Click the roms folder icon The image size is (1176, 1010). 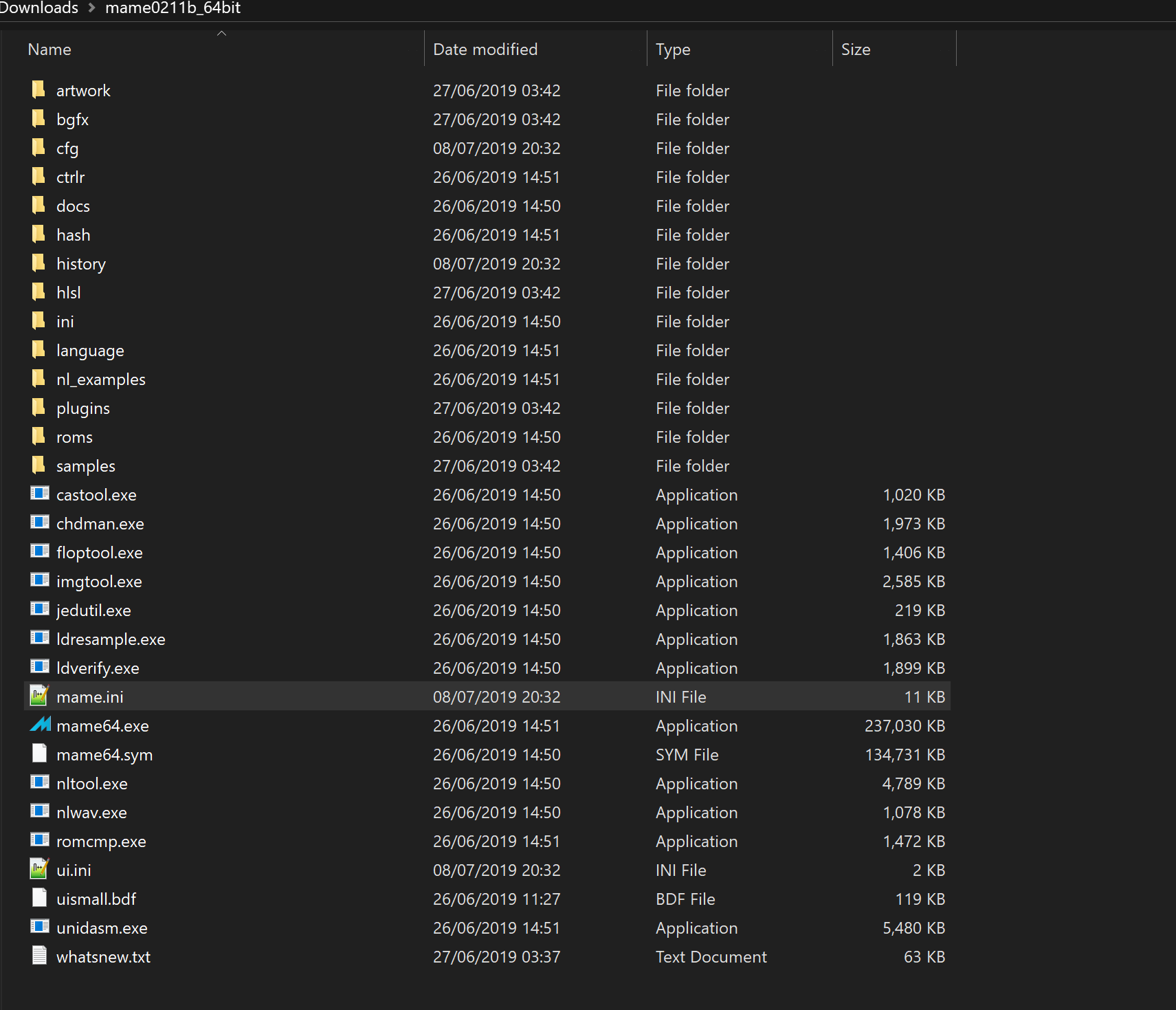click(38, 436)
